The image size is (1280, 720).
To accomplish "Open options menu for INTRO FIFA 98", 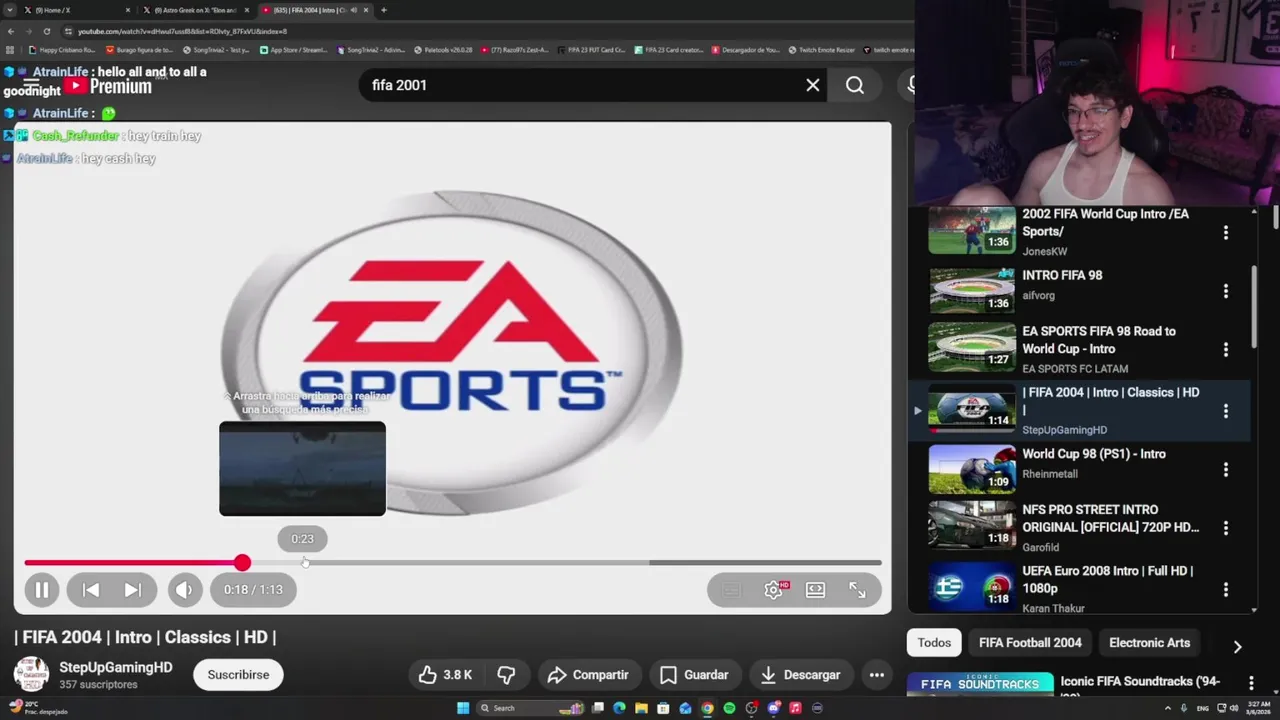I will pyautogui.click(x=1225, y=291).
